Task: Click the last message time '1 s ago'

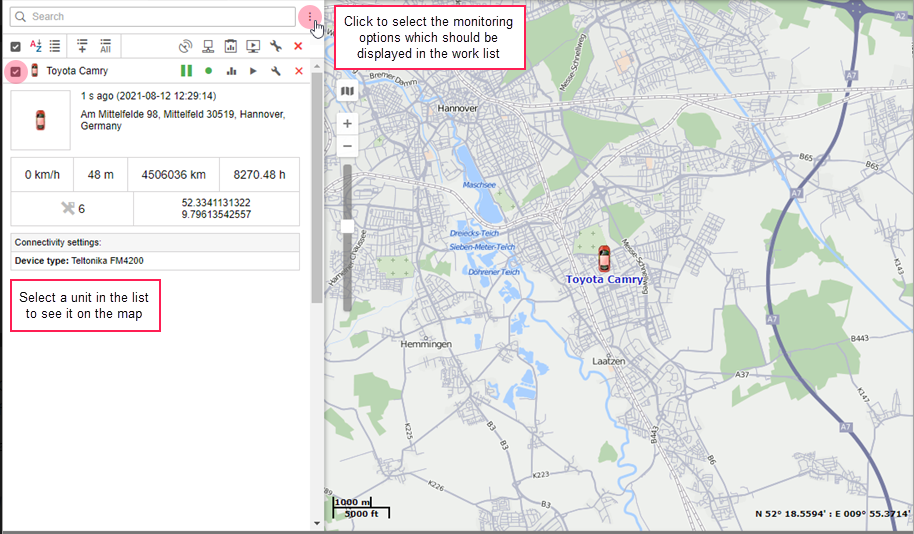Action: 97,96
